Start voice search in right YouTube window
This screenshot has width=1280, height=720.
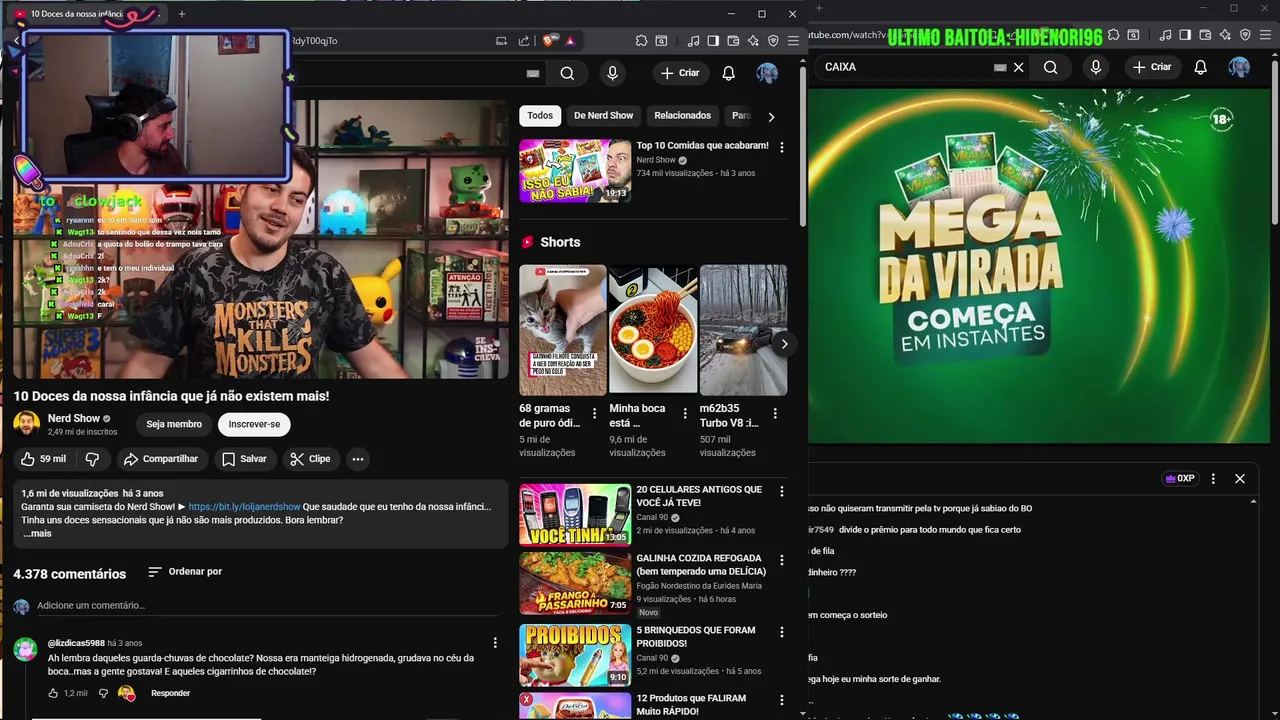pyautogui.click(x=1096, y=67)
